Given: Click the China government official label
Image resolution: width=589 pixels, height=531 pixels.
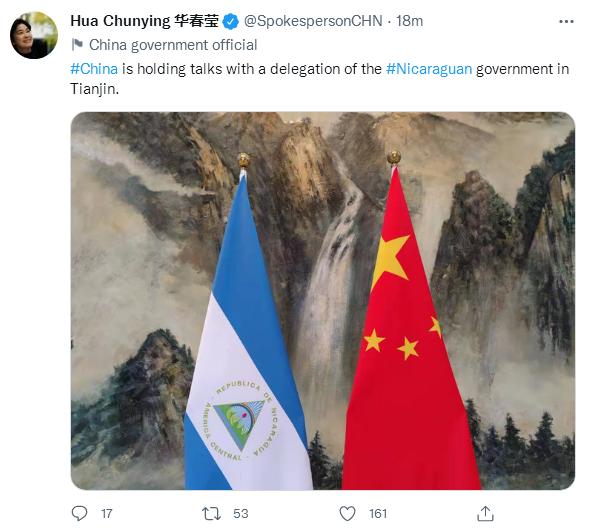Looking at the screenshot, I should pos(173,45).
